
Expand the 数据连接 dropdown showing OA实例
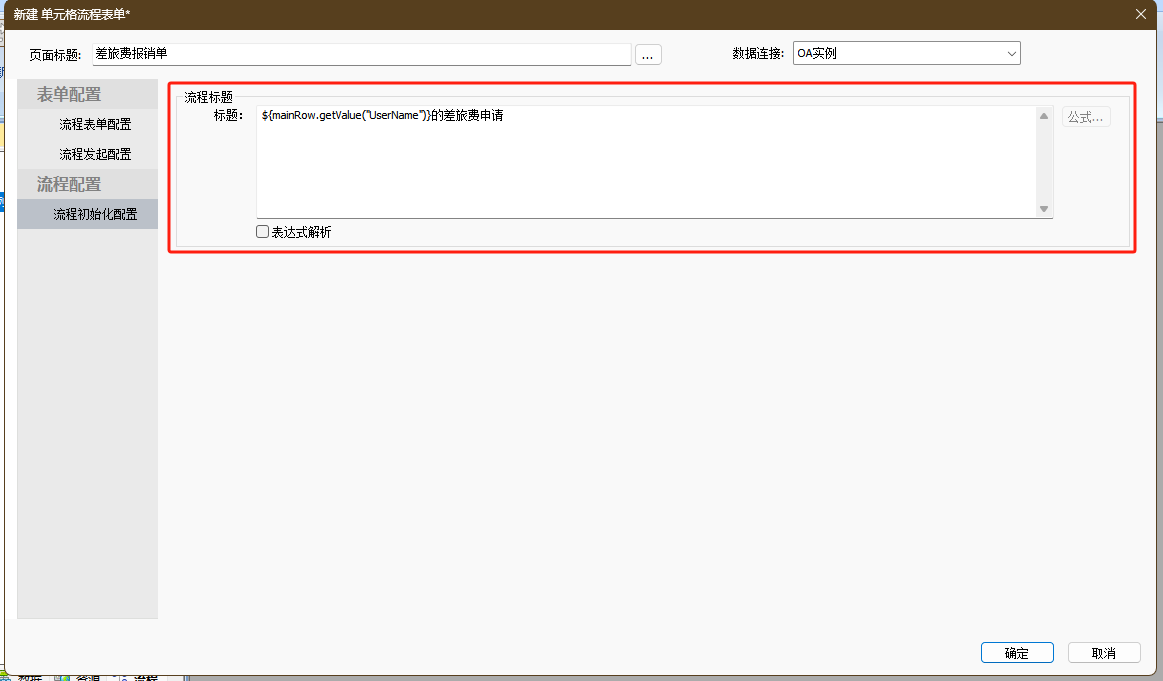click(x=906, y=53)
